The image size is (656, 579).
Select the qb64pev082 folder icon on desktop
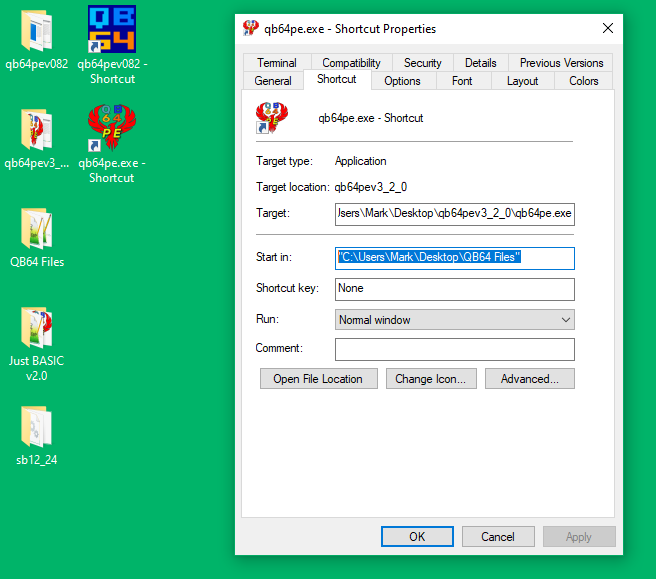click(36, 31)
